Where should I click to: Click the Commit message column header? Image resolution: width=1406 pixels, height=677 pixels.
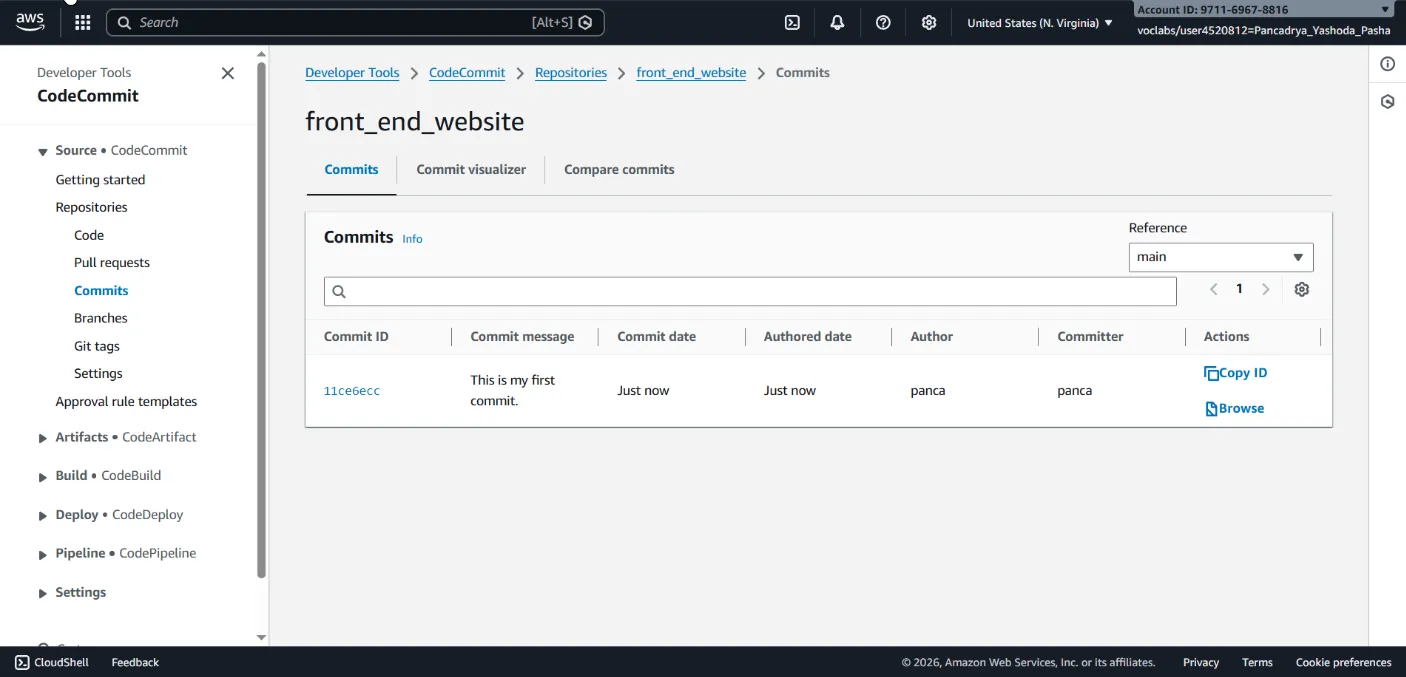coord(522,337)
